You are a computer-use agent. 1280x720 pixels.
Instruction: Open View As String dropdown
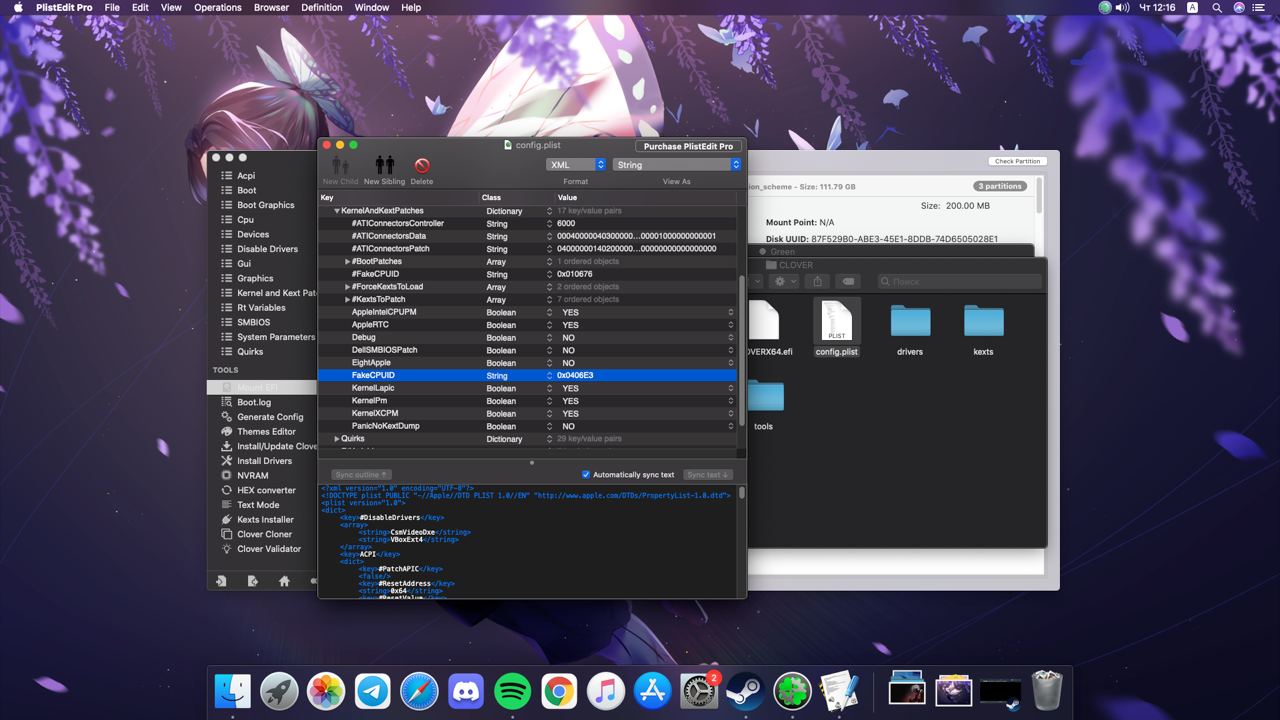pos(677,165)
